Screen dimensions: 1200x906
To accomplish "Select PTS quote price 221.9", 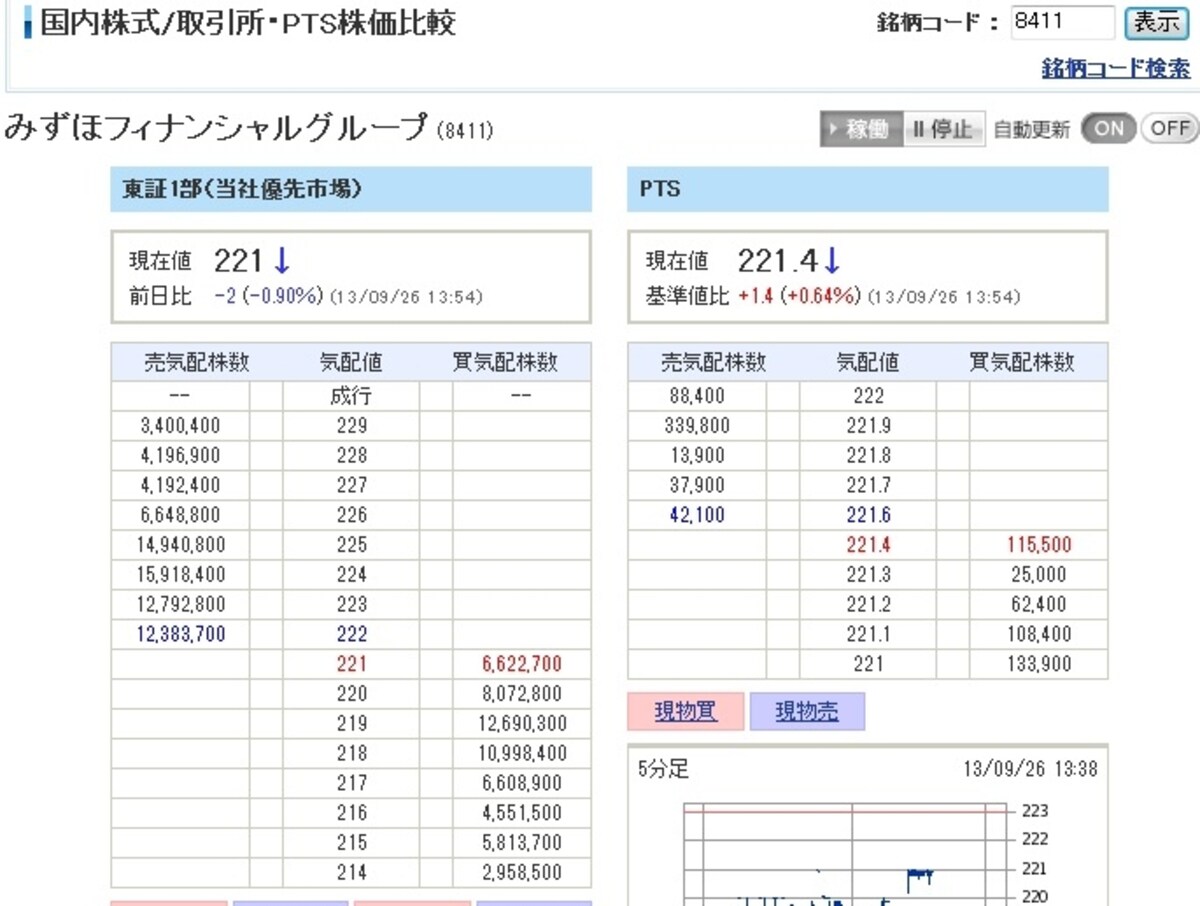I will [868, 426].
